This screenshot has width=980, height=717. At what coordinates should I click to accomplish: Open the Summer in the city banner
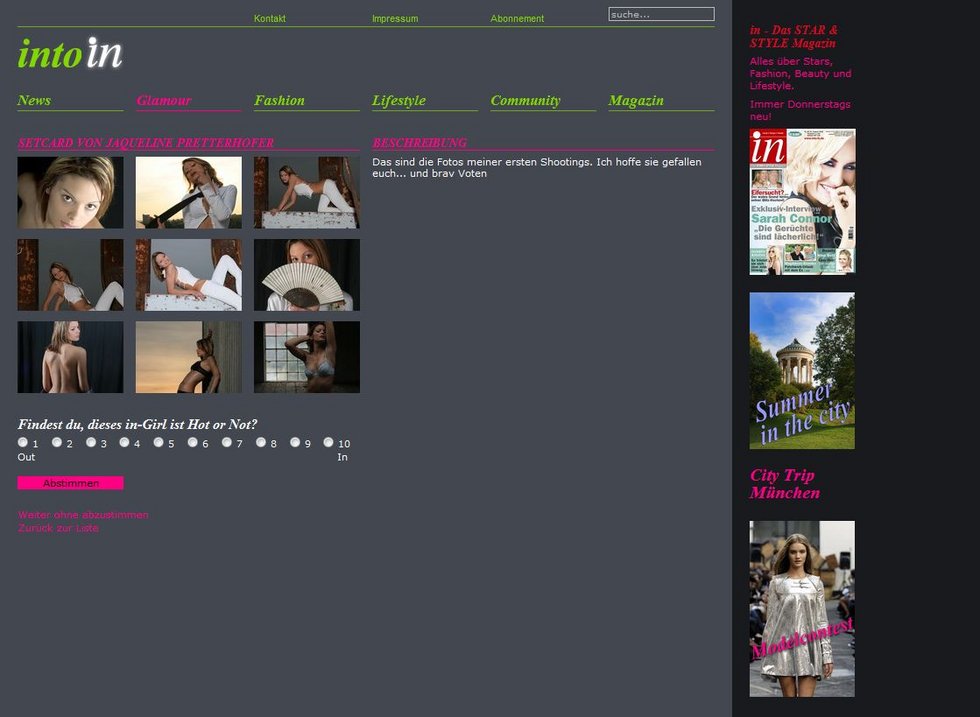pyautogui.click(x=802, y=371)
